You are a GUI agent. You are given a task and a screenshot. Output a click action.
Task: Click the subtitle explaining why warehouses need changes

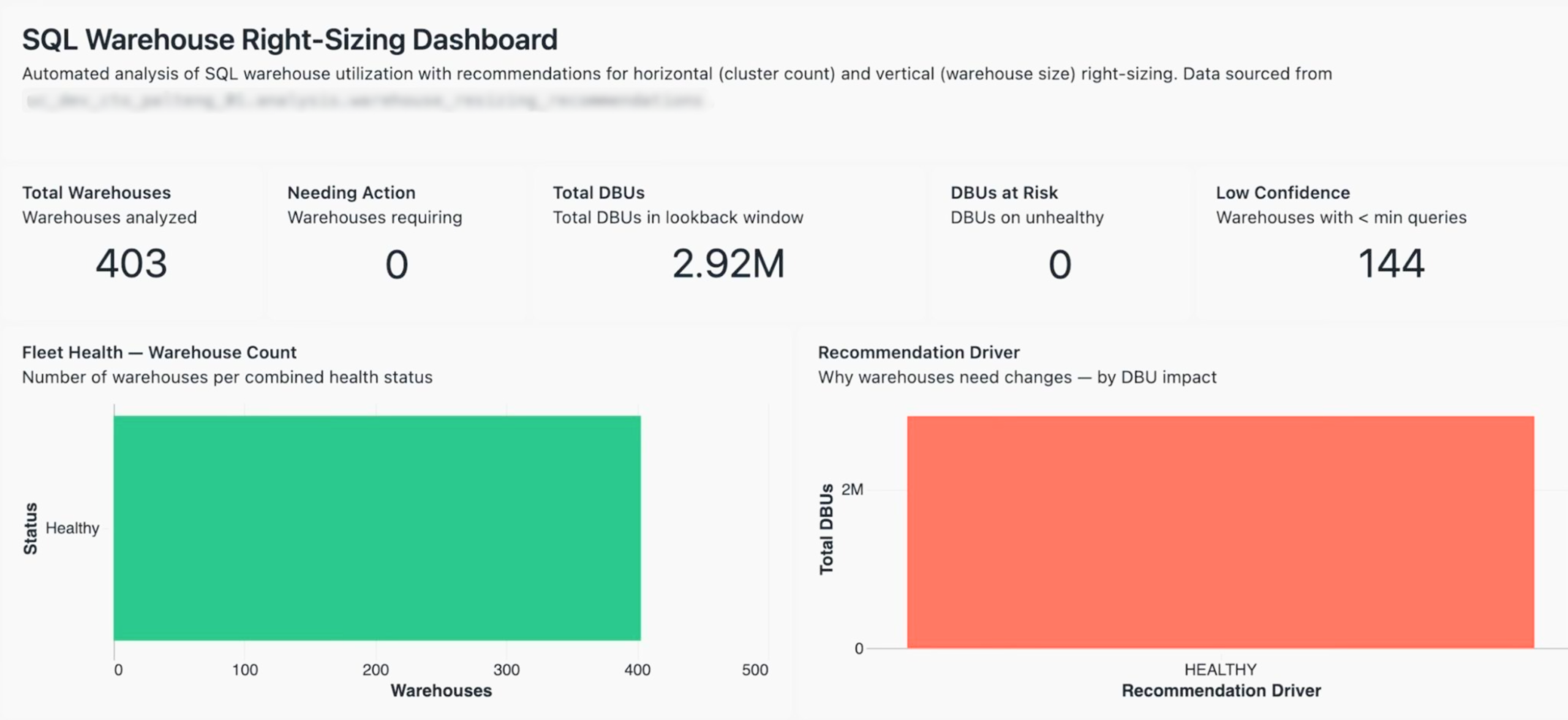pos(1017,377)
